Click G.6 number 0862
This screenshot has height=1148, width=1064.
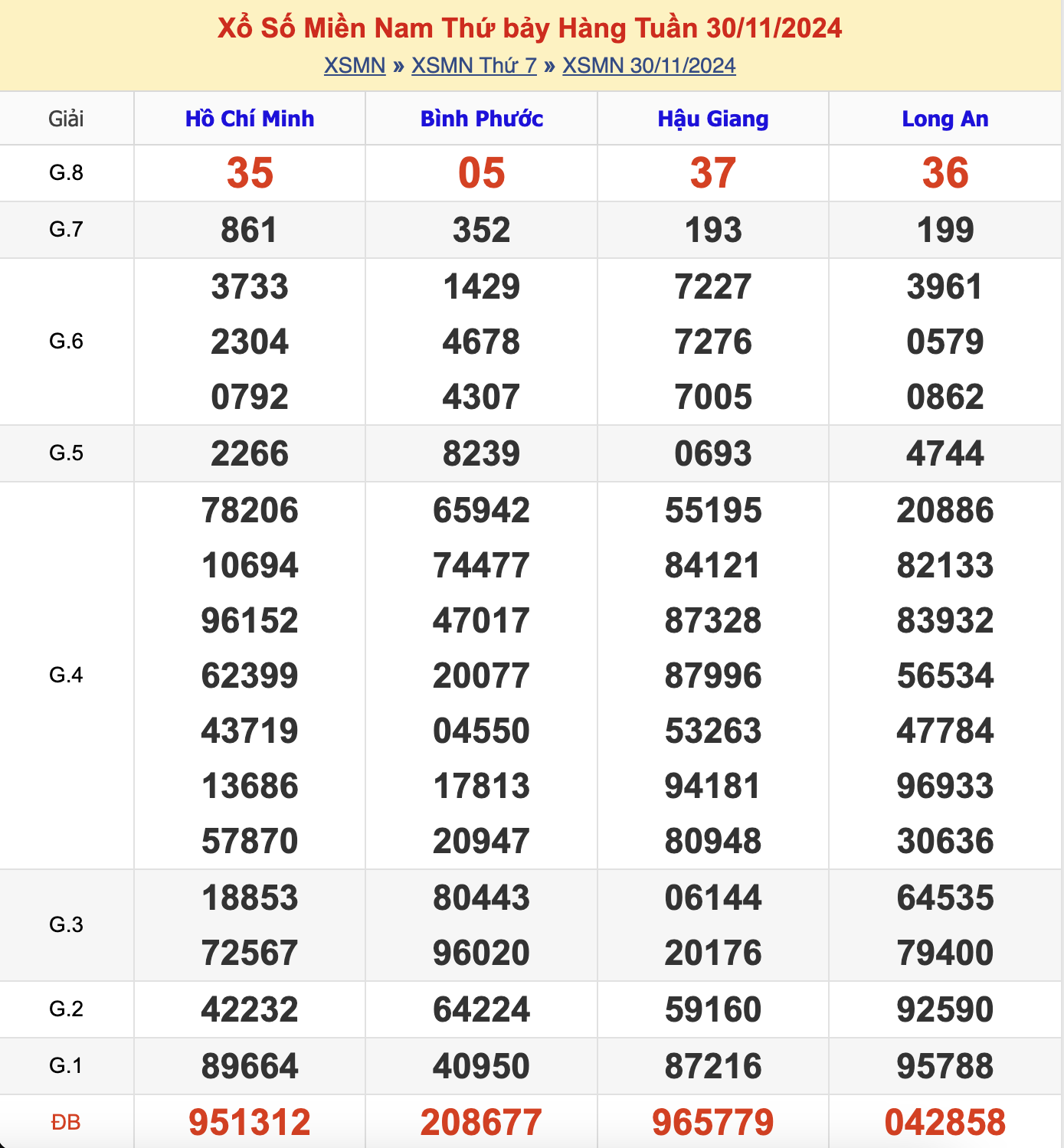click(945, 397)
